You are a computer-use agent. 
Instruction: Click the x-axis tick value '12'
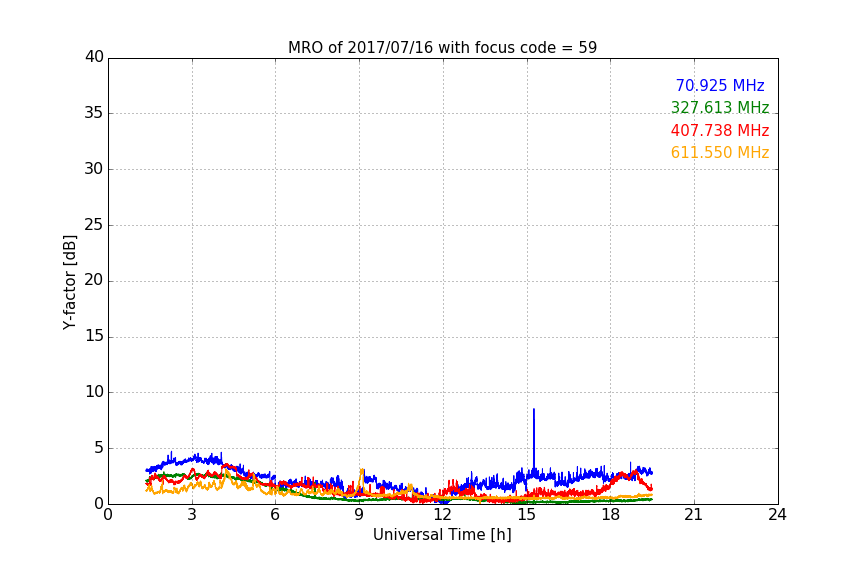coord(443,515)
